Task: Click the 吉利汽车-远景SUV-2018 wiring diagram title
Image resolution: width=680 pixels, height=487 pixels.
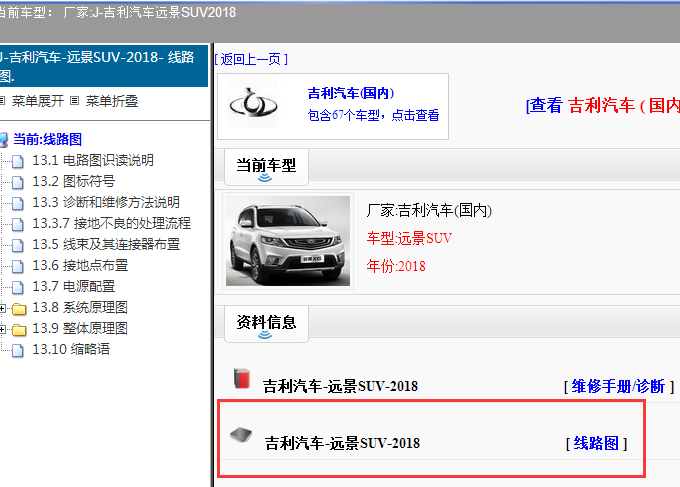Action: pos(343,443)
